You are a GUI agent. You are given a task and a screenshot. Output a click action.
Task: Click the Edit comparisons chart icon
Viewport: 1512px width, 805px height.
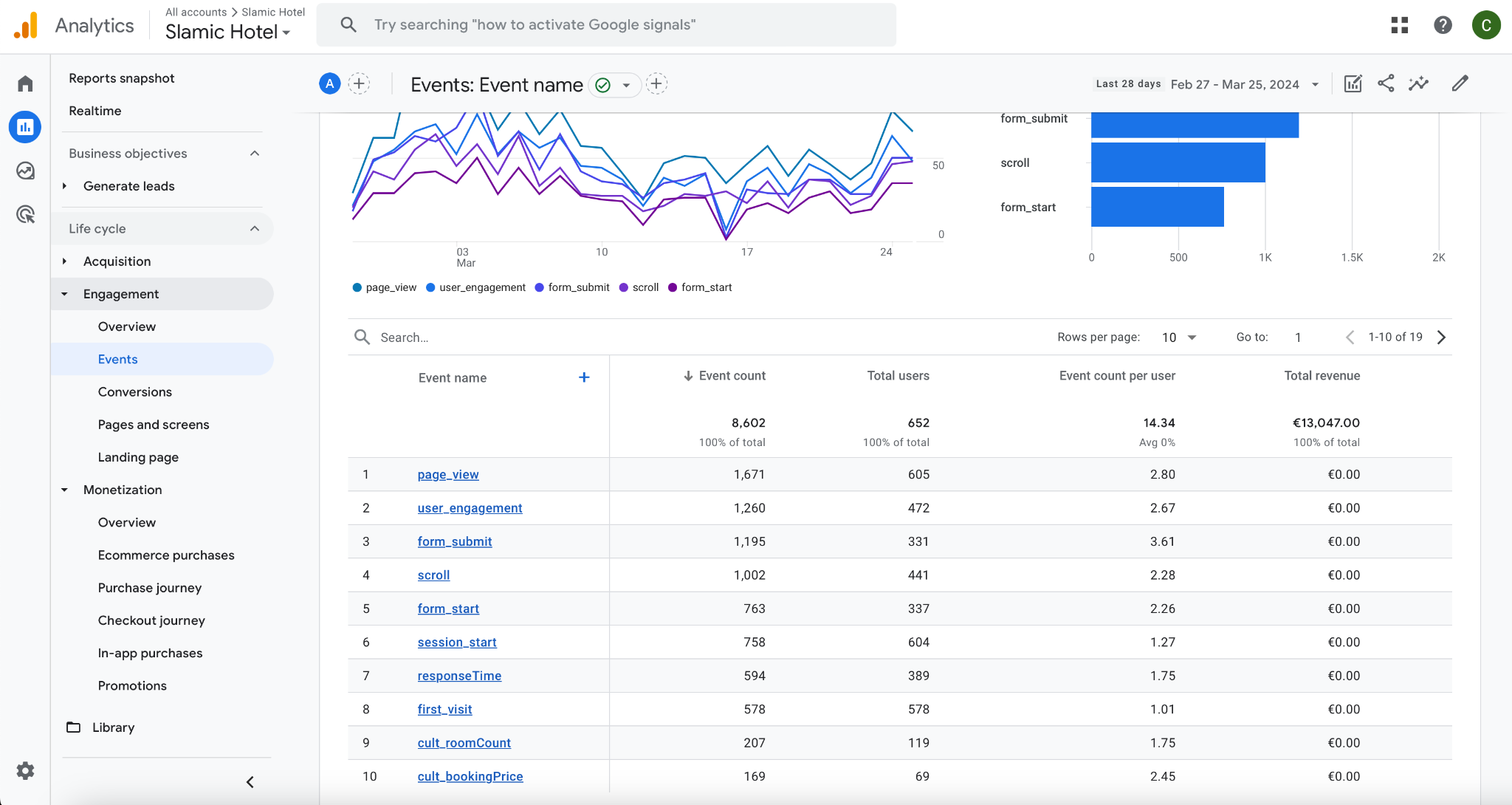(x=1353, y=83)
